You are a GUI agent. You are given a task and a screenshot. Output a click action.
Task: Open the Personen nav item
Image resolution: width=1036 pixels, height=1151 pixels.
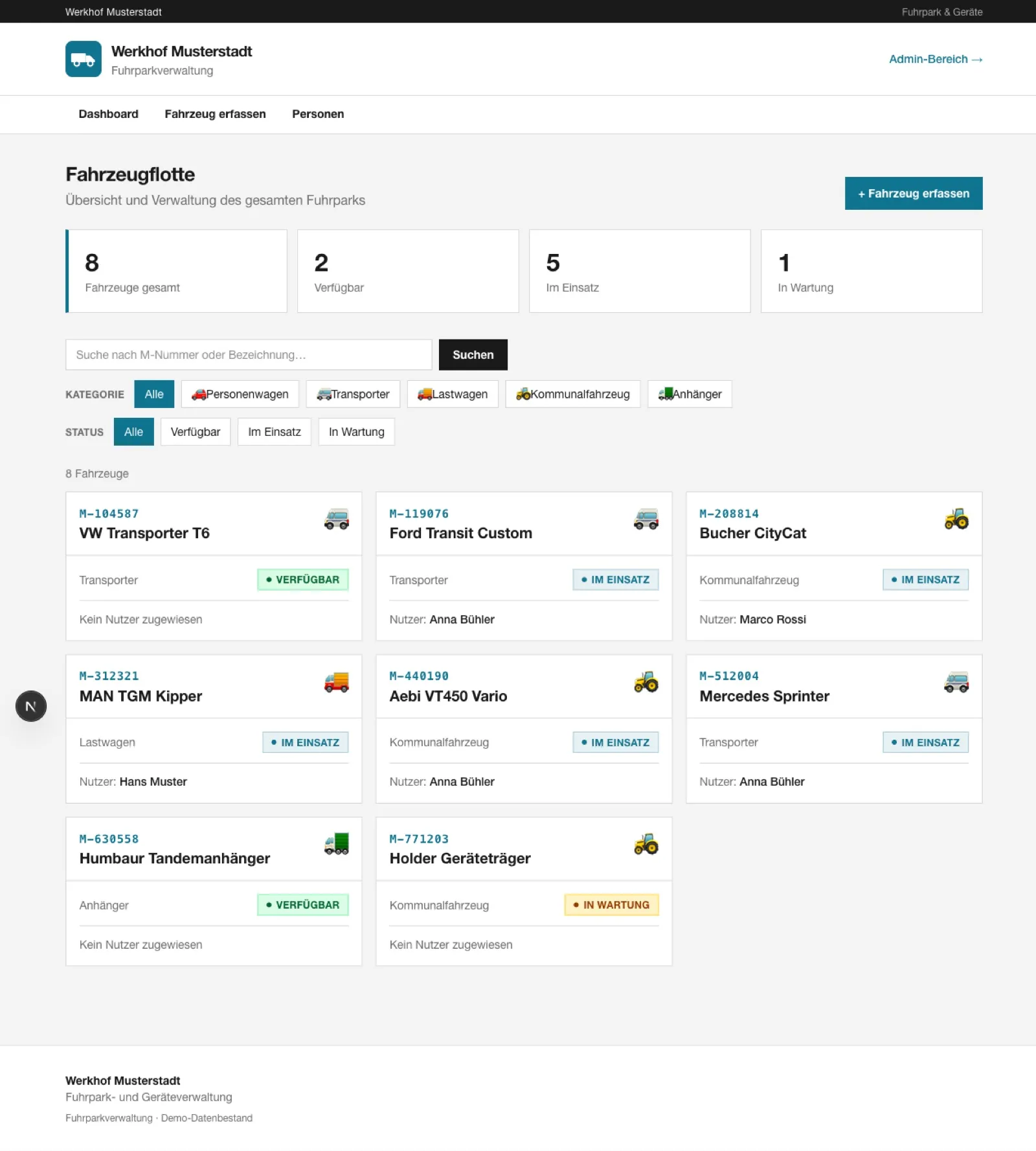click(x=318, y=114)
